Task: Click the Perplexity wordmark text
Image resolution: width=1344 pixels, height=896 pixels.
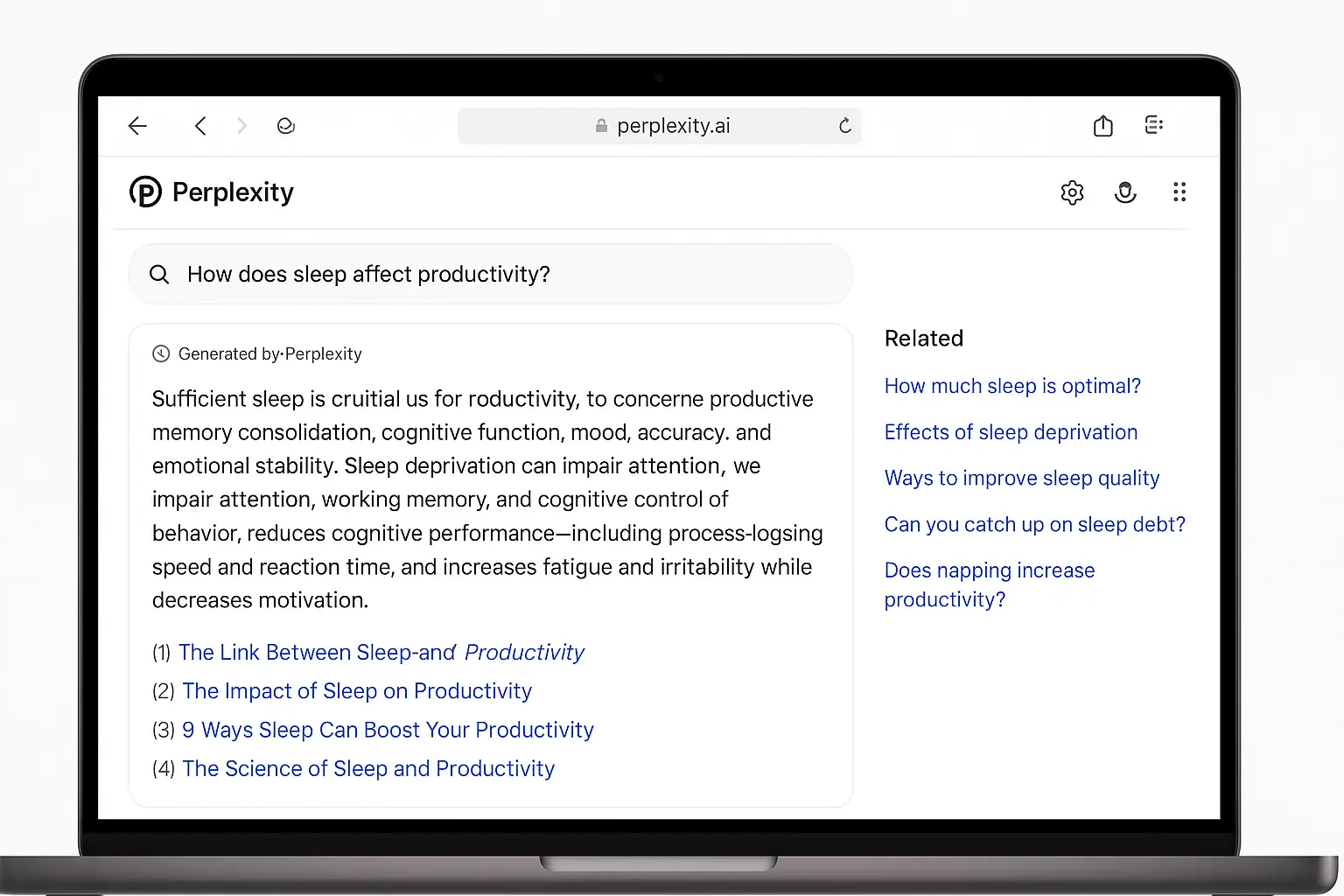Action: point(233,192)
